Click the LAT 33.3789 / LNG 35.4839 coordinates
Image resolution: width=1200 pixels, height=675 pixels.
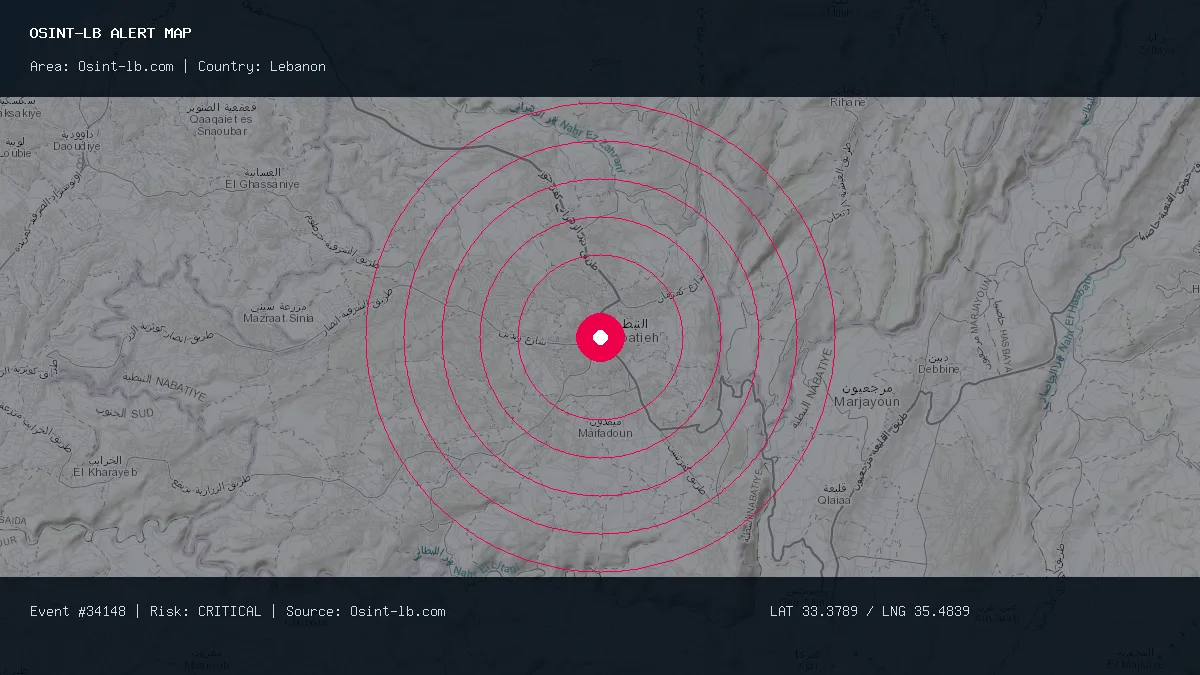coord(870,611)
